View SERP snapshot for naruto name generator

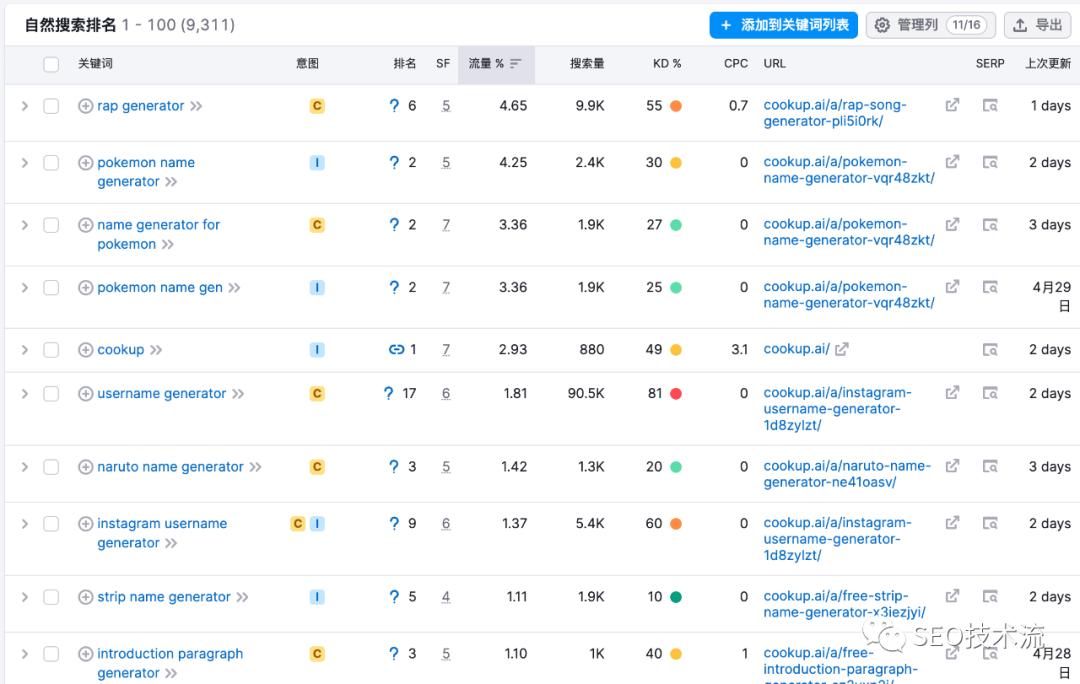(x=990, y=467)
